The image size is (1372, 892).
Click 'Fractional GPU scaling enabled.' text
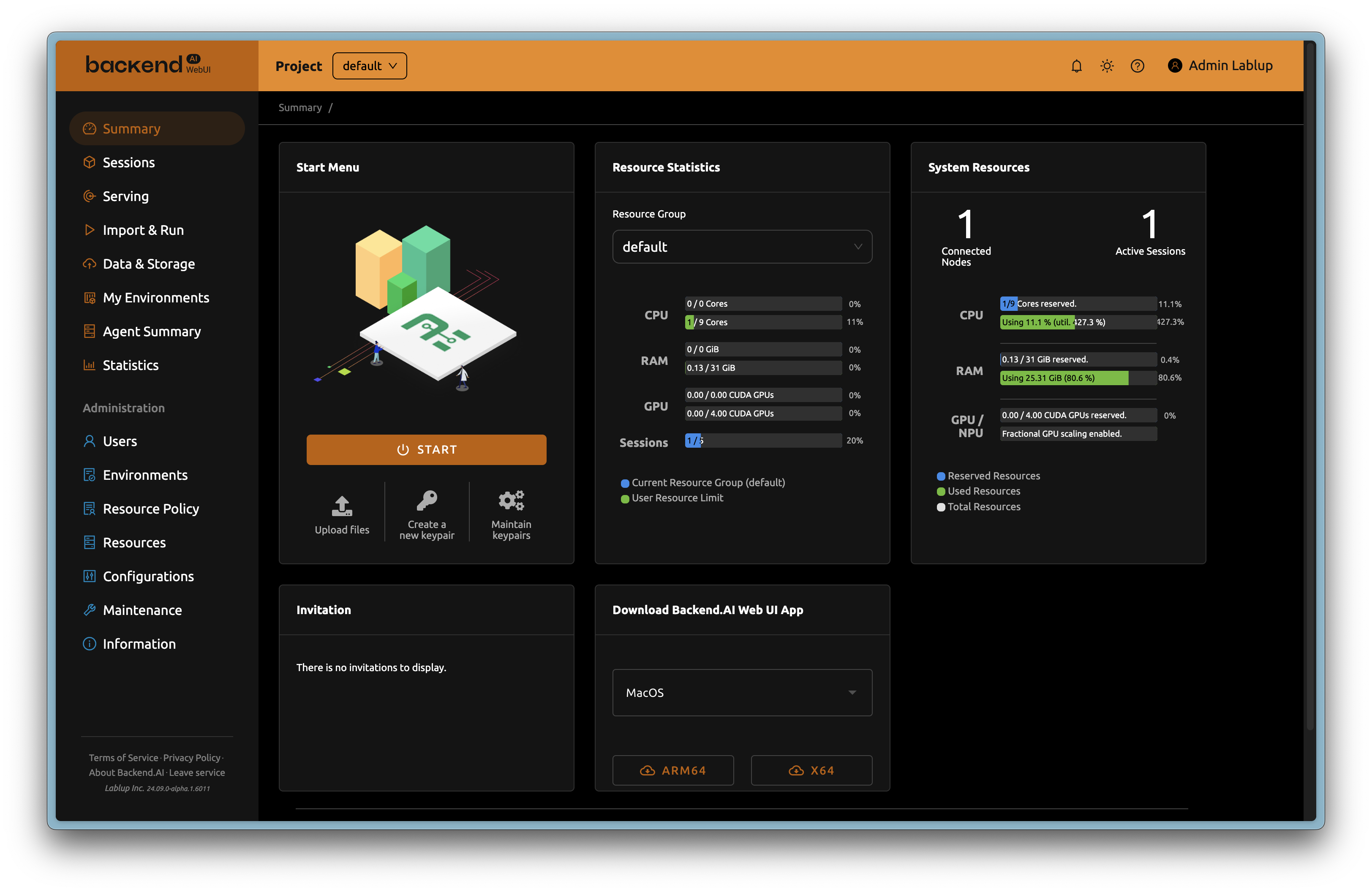coord(1061,434)
